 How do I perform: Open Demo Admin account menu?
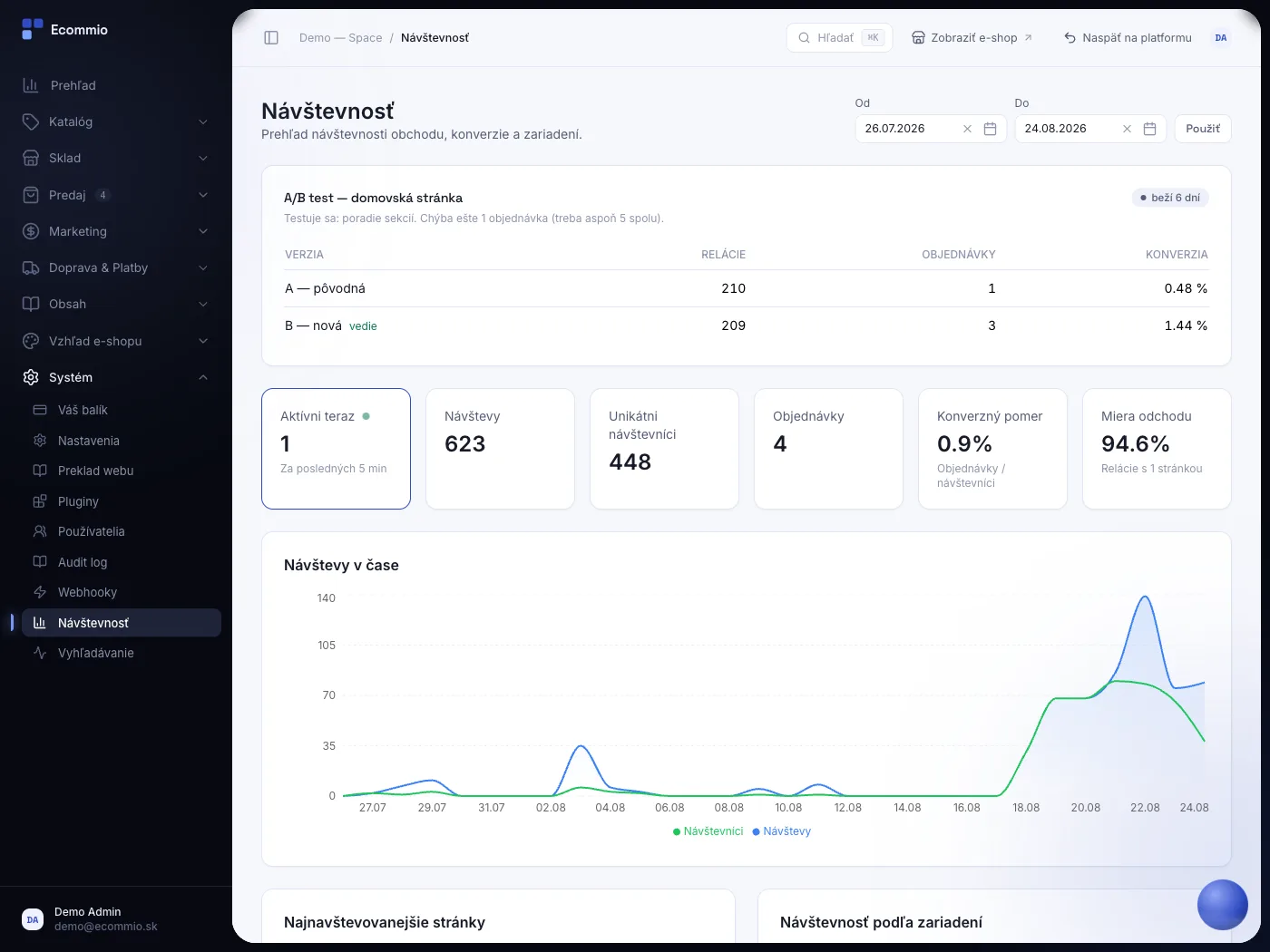coord(116,919)
